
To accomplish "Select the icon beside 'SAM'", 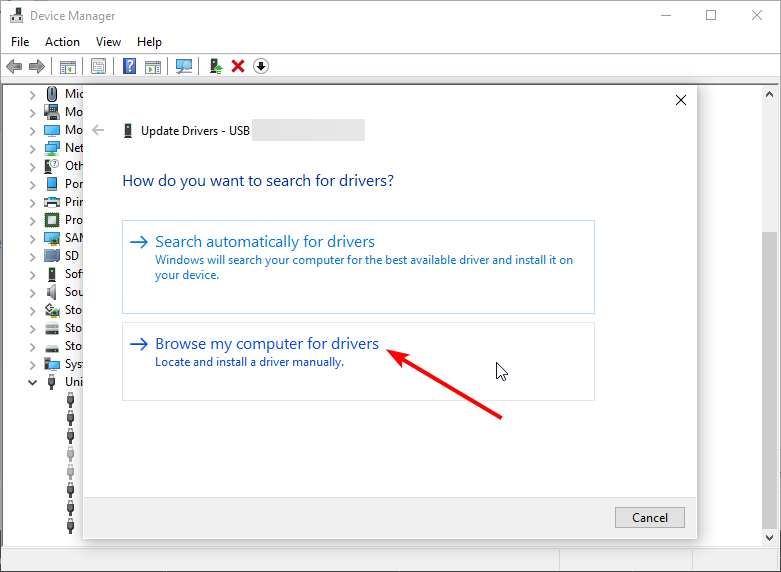I will [52, 238].
